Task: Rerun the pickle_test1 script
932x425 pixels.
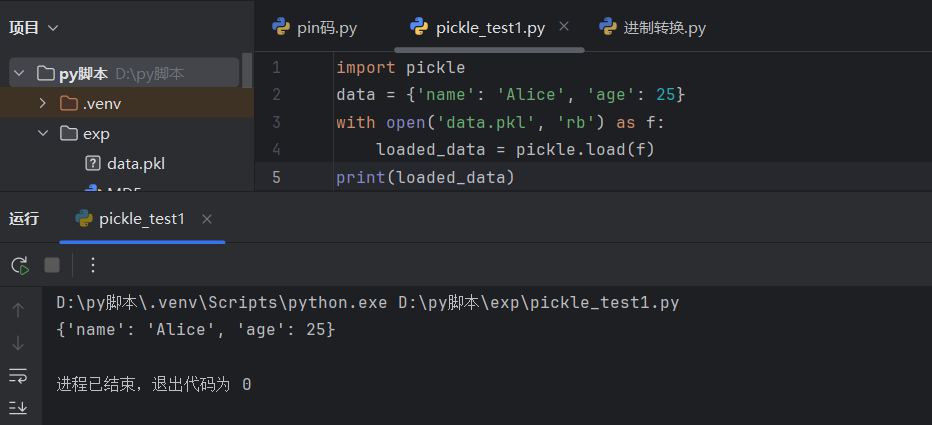Action: tap(20, 265)
